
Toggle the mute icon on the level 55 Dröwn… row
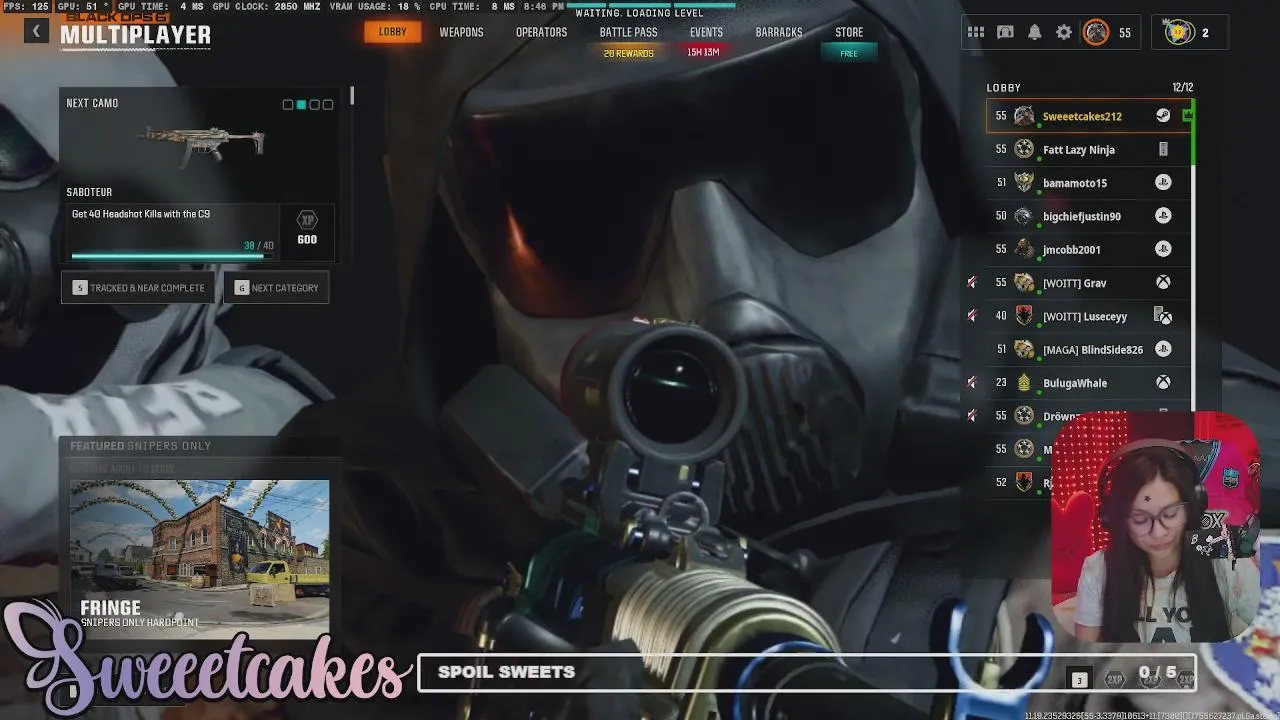click(x=971, y=416)
